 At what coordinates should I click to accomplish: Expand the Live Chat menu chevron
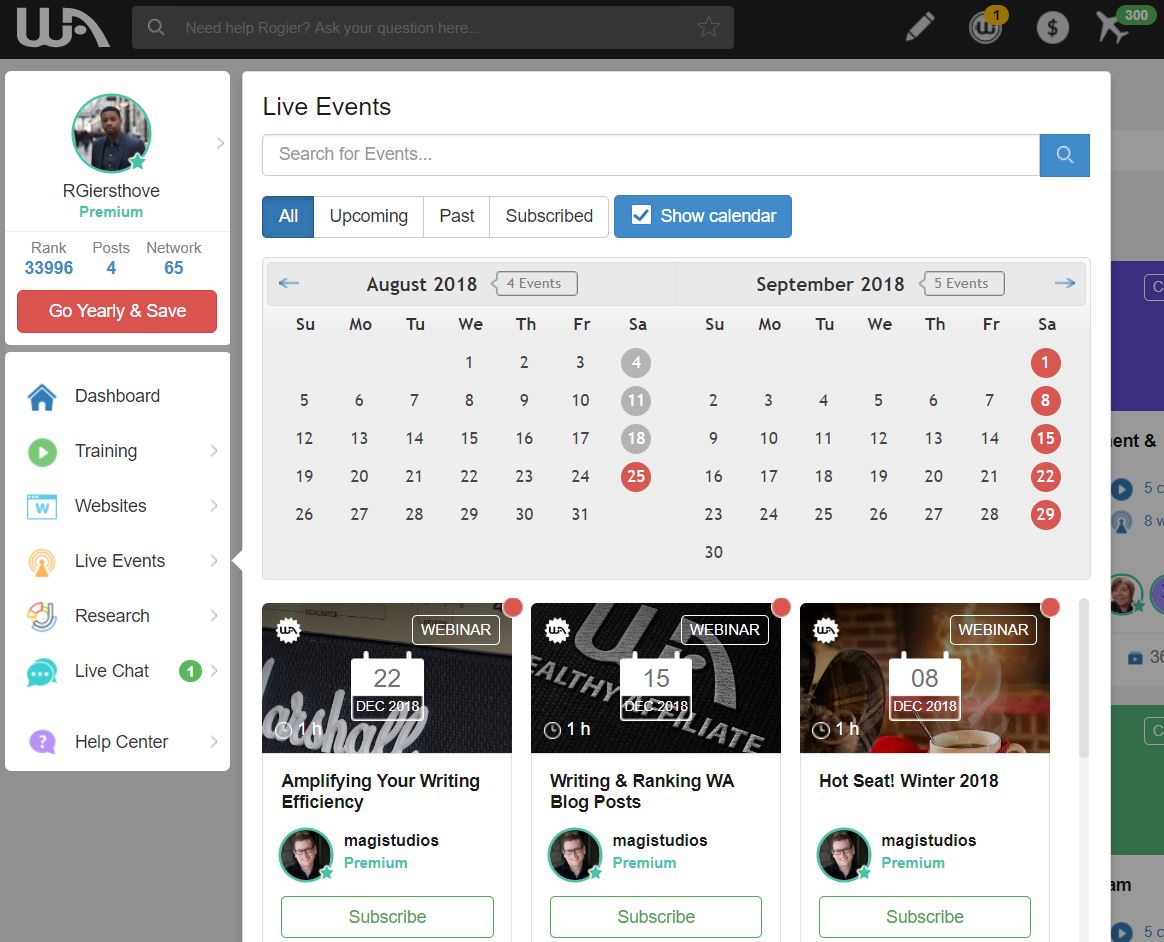214,671
